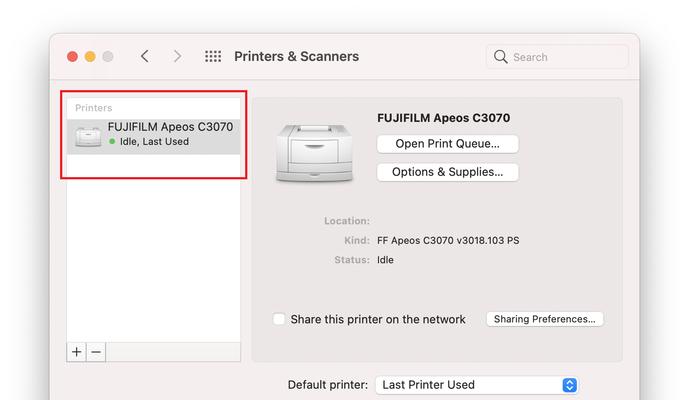Screen dimensions: 689x400
Task: Click the yellow minimize window button
Action: coord(90,57)
